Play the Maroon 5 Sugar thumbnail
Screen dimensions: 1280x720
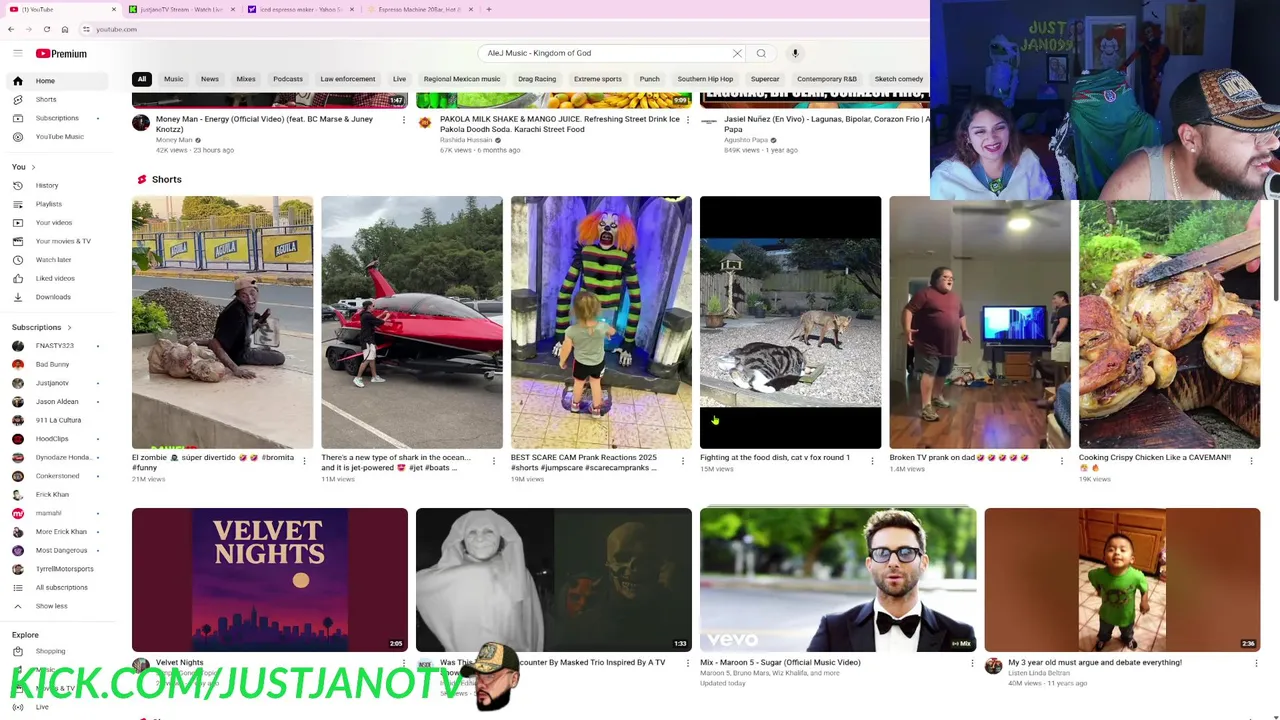click(x=838, y=579)
